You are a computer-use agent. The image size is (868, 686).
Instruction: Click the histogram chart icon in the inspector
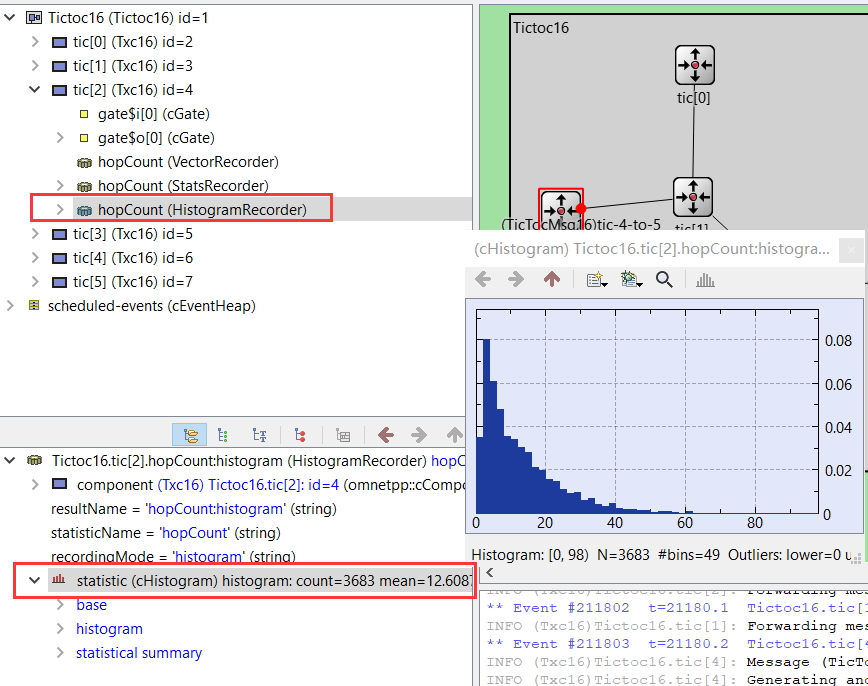(704, 280)
